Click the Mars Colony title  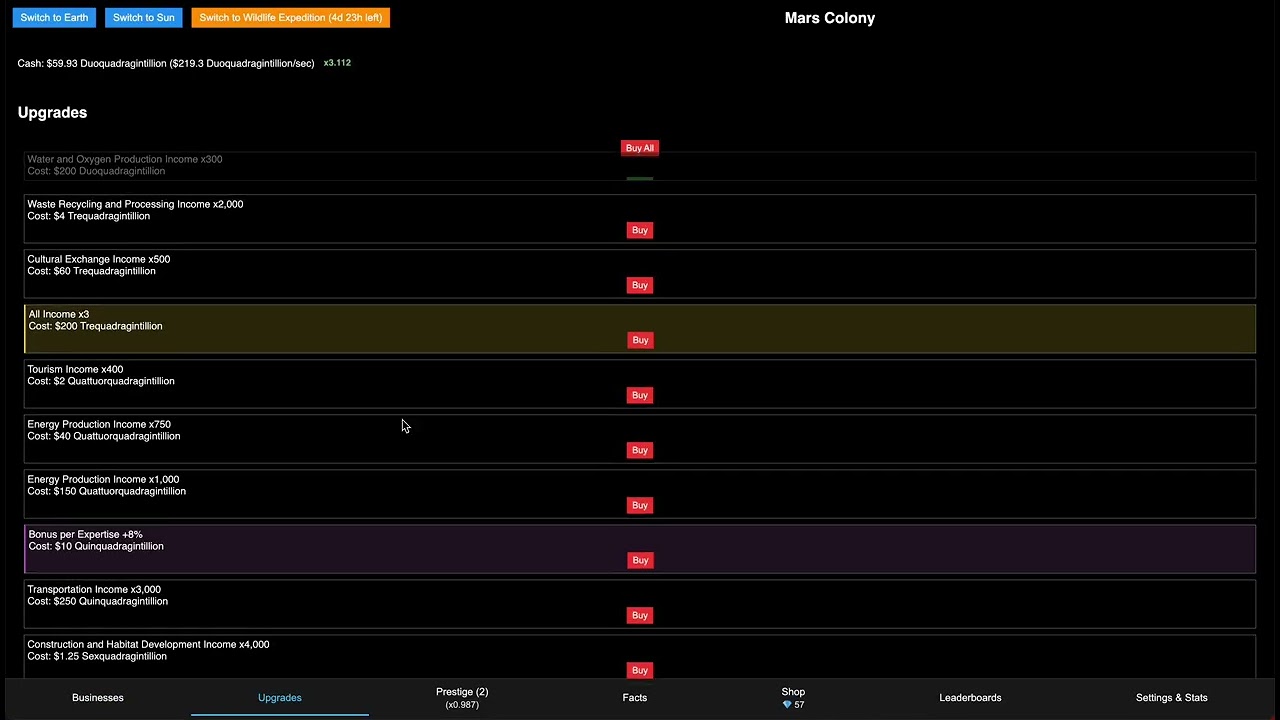(830, 18)
